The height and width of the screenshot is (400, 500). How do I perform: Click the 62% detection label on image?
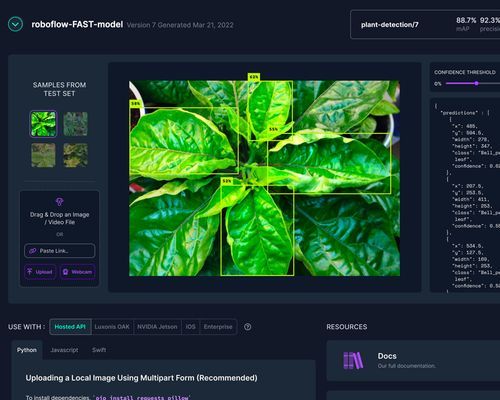[254, 77]
